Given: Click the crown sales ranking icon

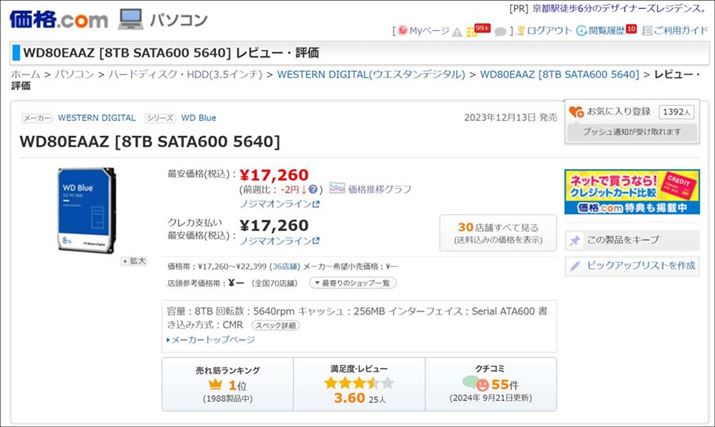Looking at the screenshot, I should tap(214, 385).
